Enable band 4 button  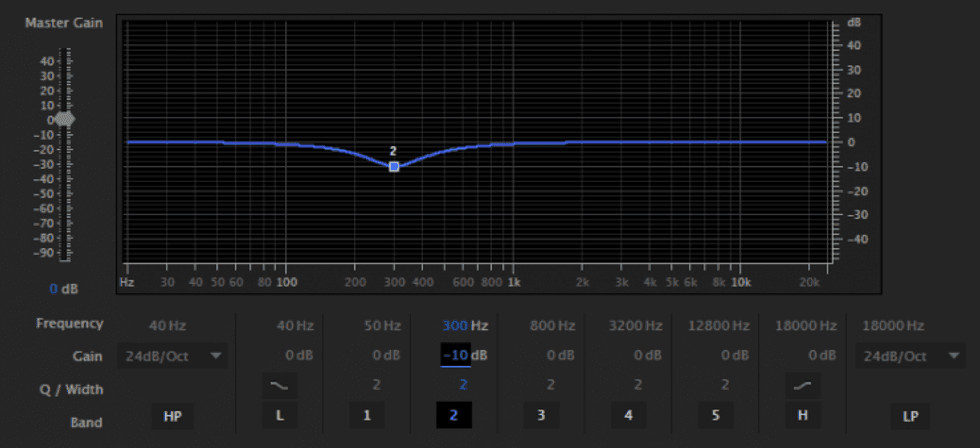point(628,416)
